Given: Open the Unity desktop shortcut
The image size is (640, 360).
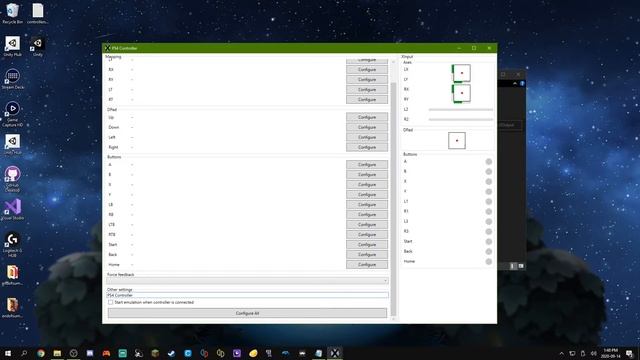Looking at the screenshot, I should coord(38,46).
